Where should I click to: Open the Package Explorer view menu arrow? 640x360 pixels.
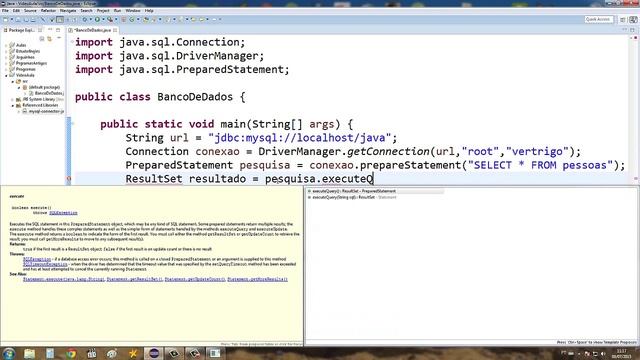click(59, 38)
